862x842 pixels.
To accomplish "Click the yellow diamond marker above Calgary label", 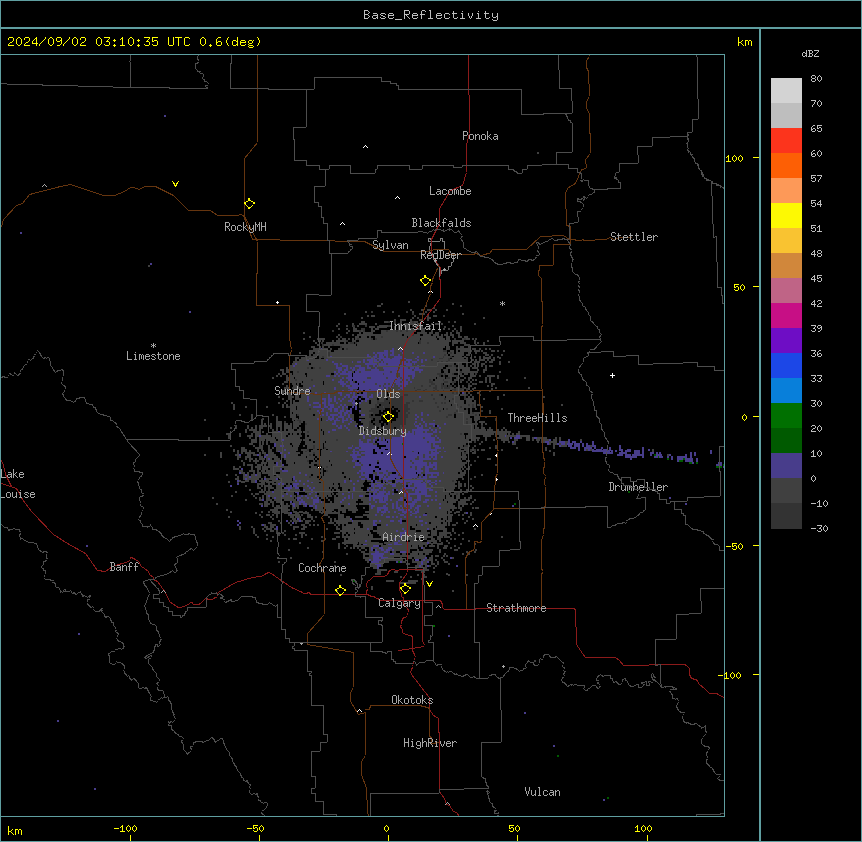I will pyautogui.click(x=405, y=589).
